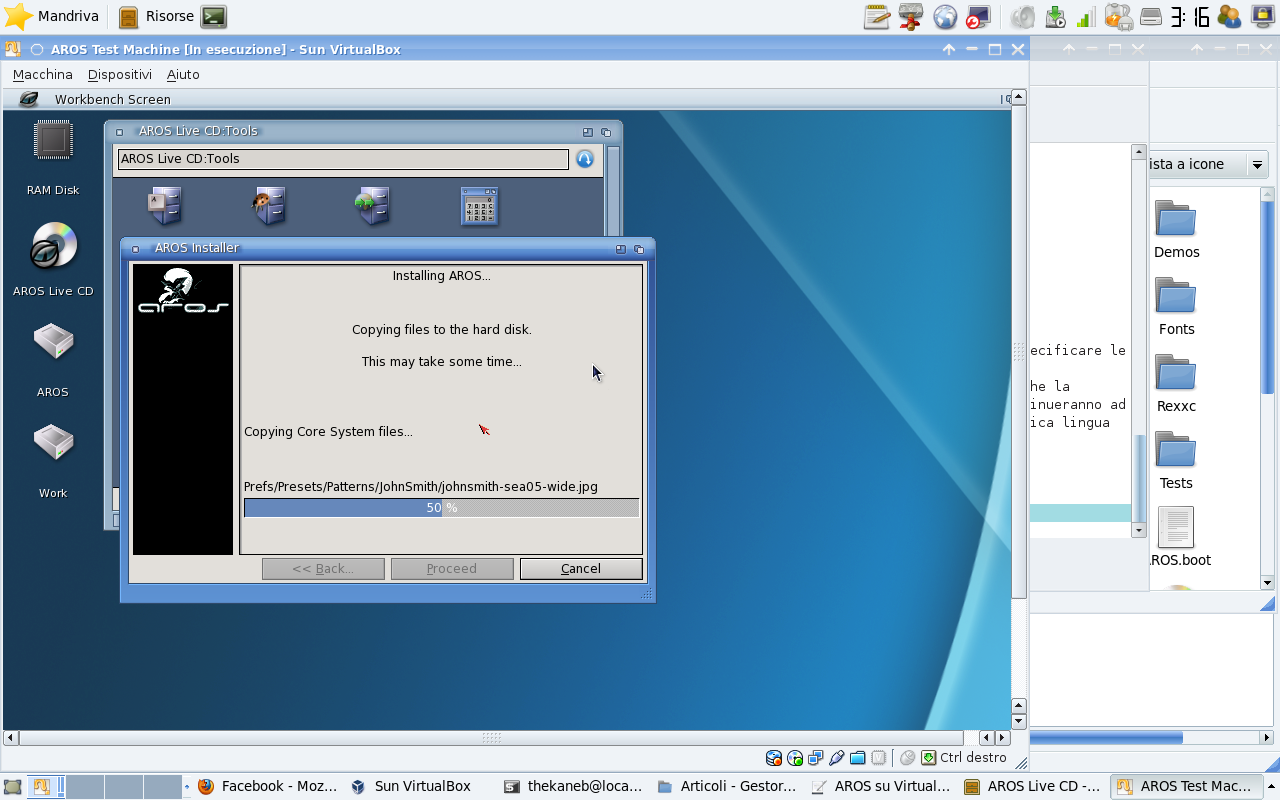Open the Aiuto menu
The width and height of the screenshot is (1280, 800).
[183, 75]
